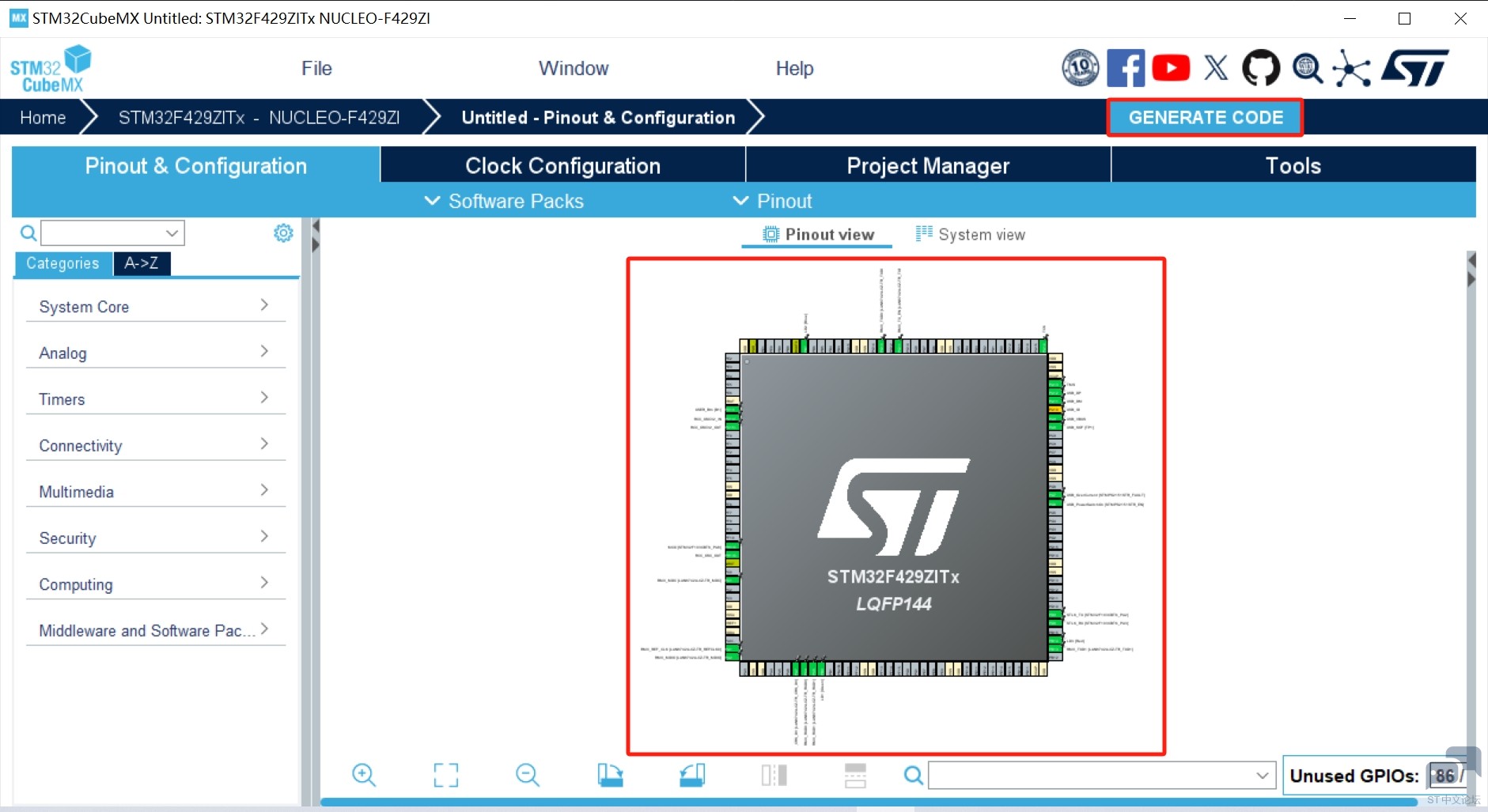Open the ST 10 years anniversary badge
This screenshot has height=812, width=1488.
1081,68
